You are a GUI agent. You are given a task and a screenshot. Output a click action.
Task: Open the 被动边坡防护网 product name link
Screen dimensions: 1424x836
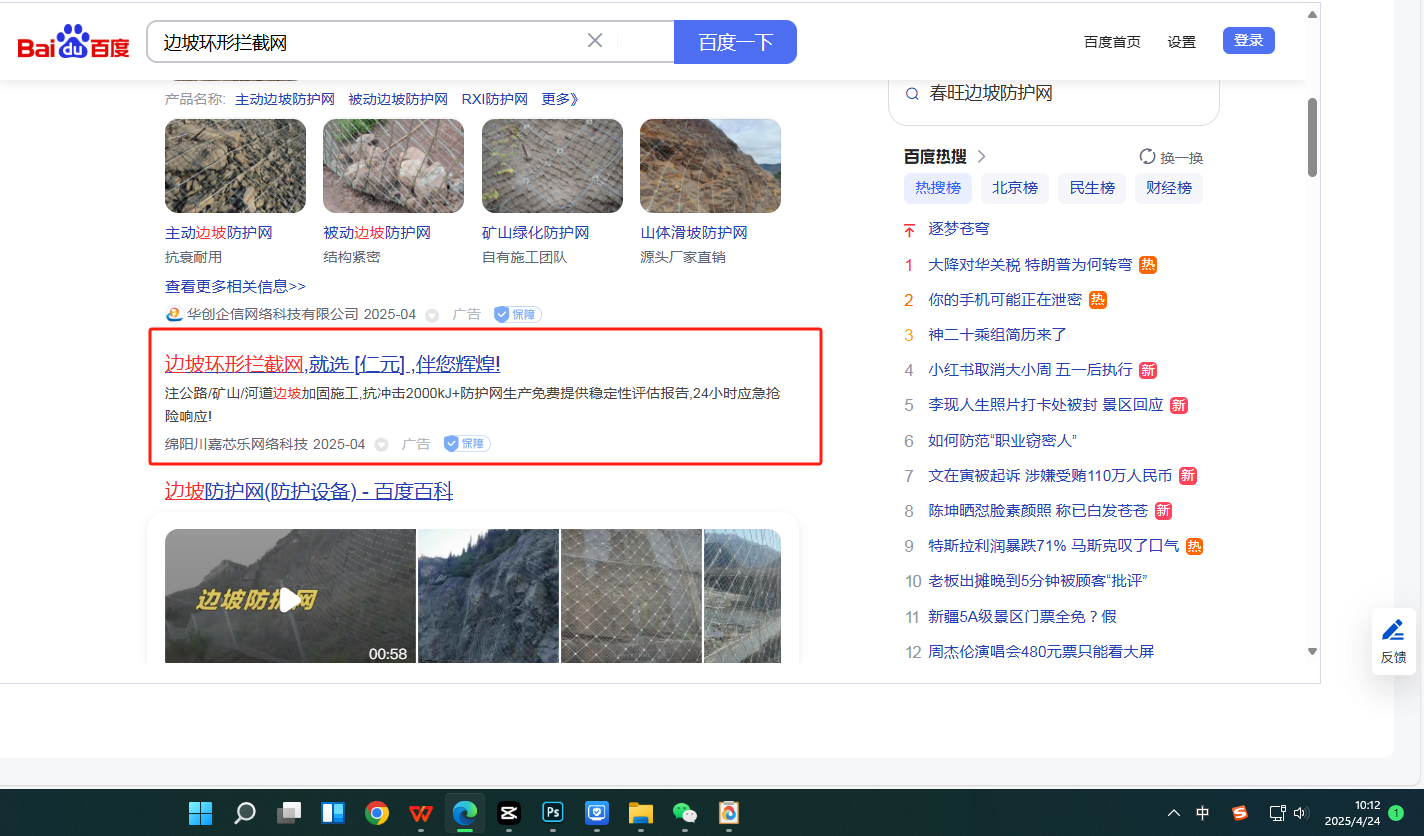[x=398, y=99]
